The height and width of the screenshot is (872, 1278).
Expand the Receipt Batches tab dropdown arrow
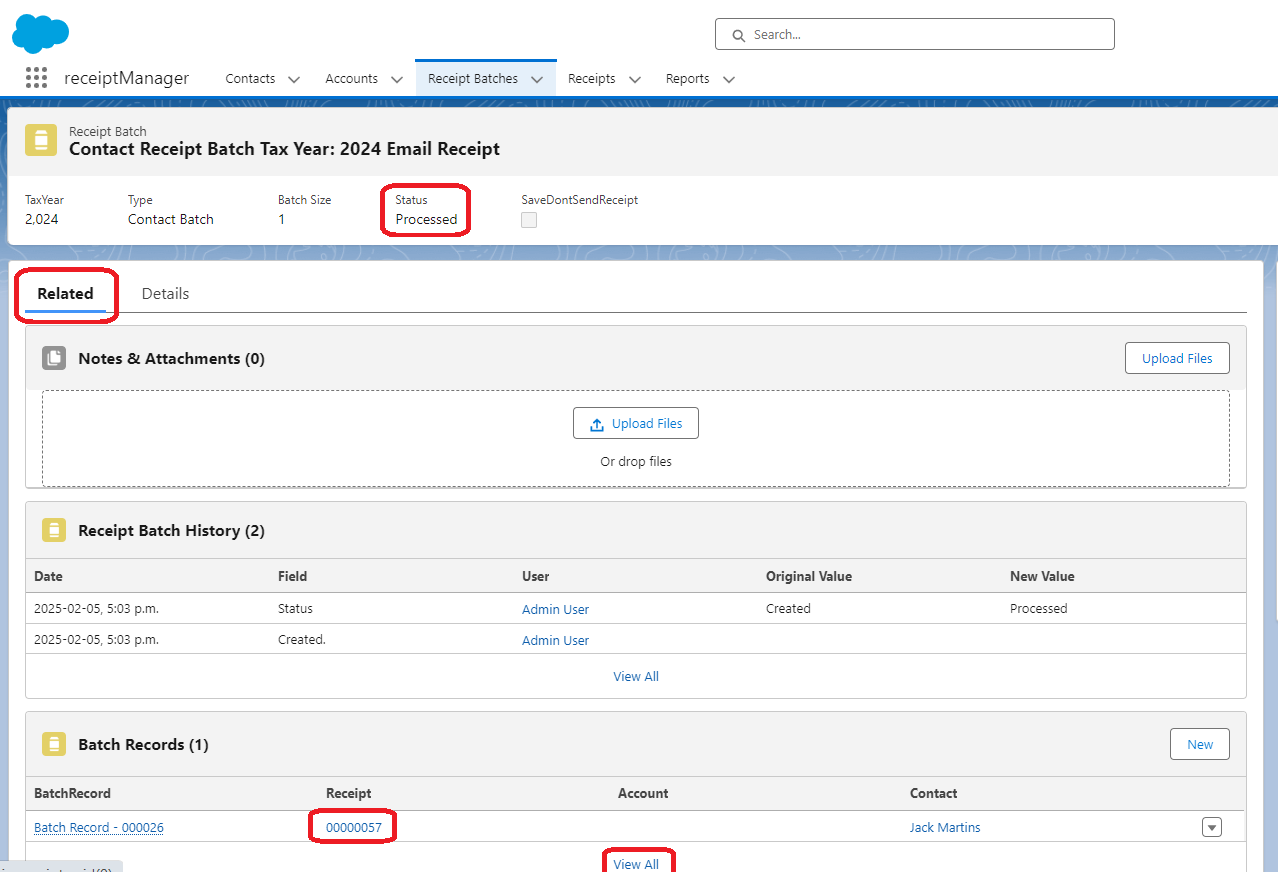click(x=537, y=79)
